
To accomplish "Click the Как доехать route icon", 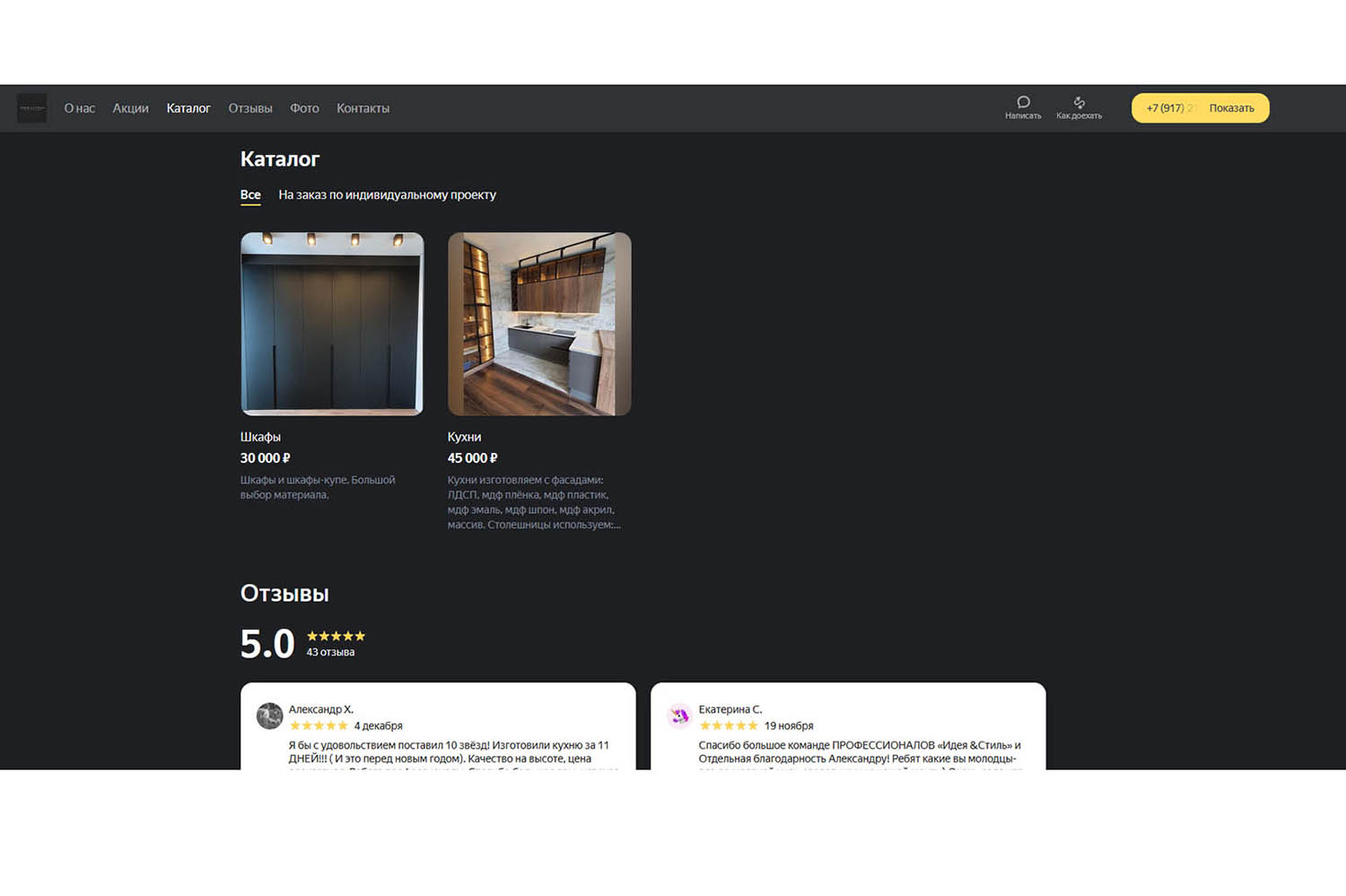I will [x=1079, y=102].
